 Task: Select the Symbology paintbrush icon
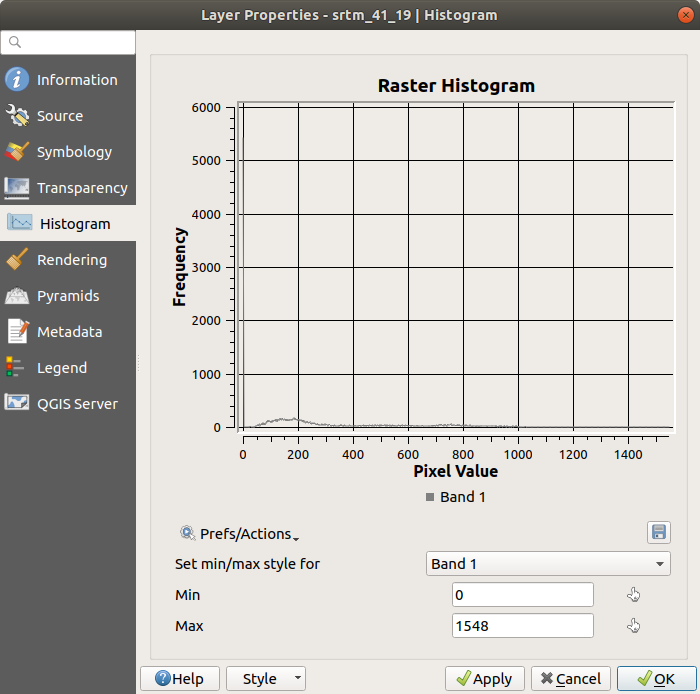tap(17, 152)
